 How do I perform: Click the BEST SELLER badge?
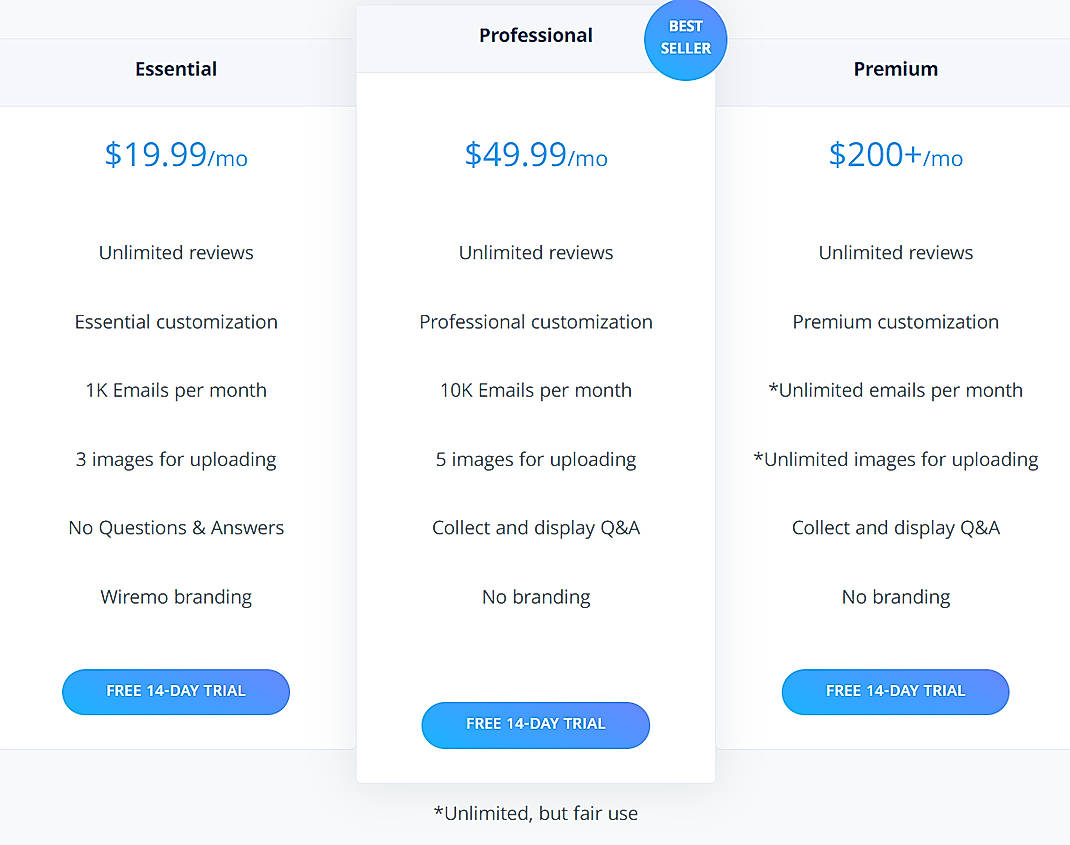pos(686,40)
